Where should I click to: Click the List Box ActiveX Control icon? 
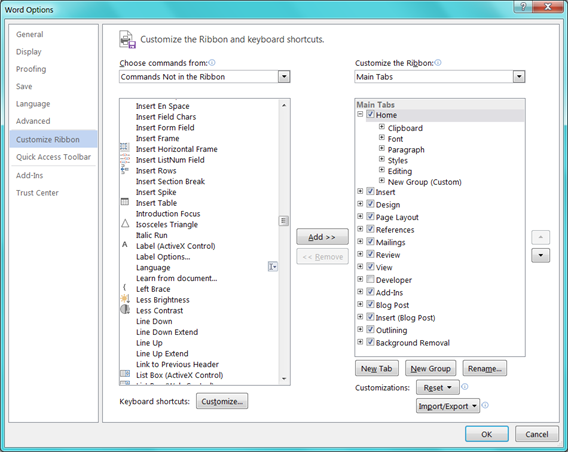[x=125, y=373]
